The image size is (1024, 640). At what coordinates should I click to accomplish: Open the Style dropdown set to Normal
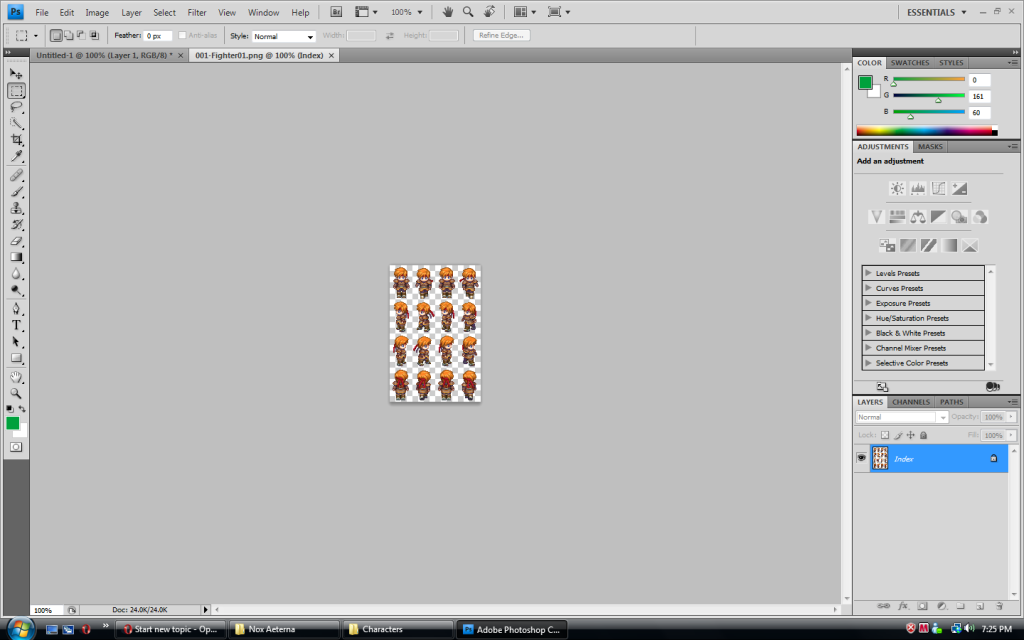tap(284, 36)
